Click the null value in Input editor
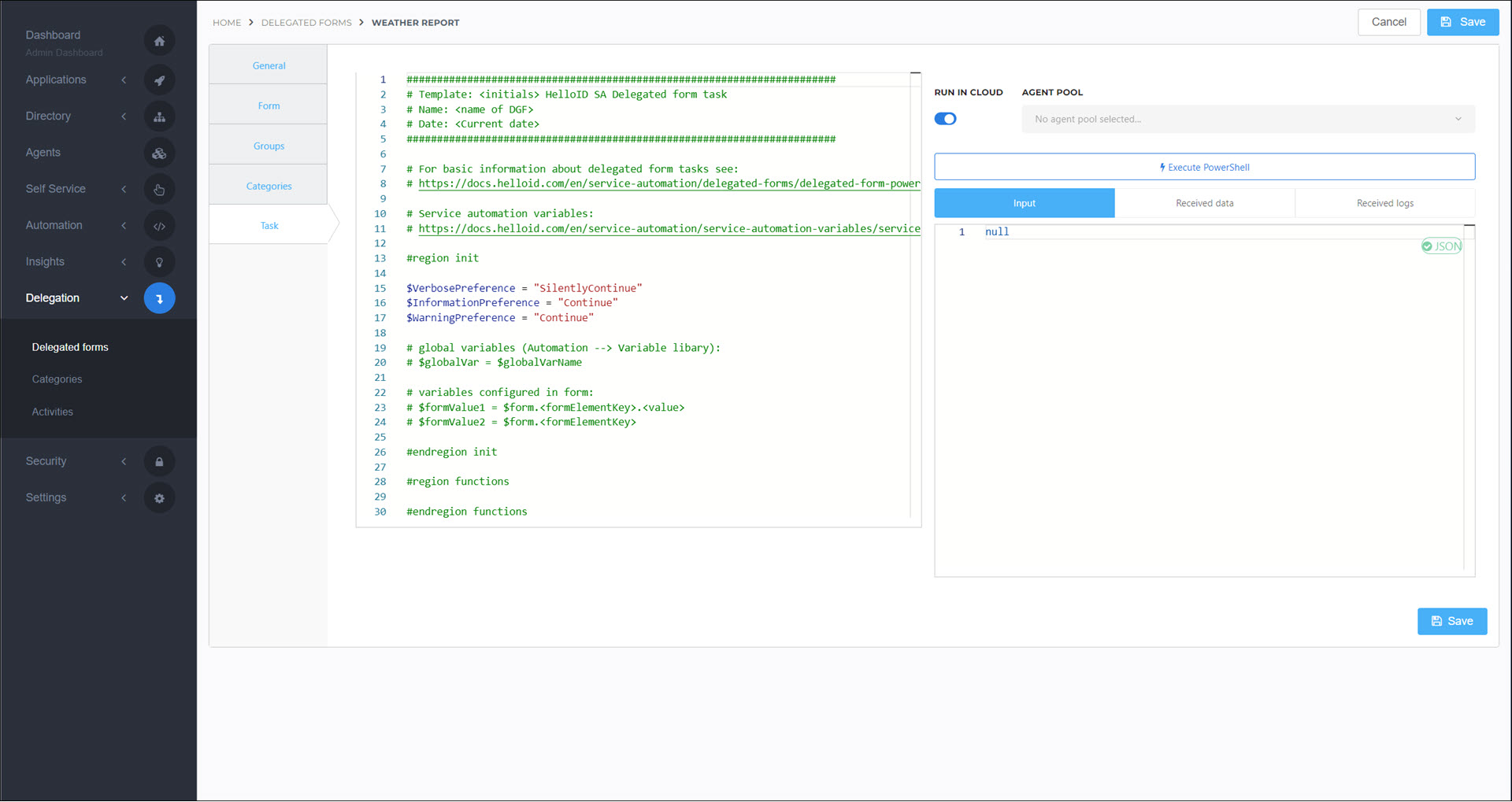1512x802 pixels. [996, 231]
